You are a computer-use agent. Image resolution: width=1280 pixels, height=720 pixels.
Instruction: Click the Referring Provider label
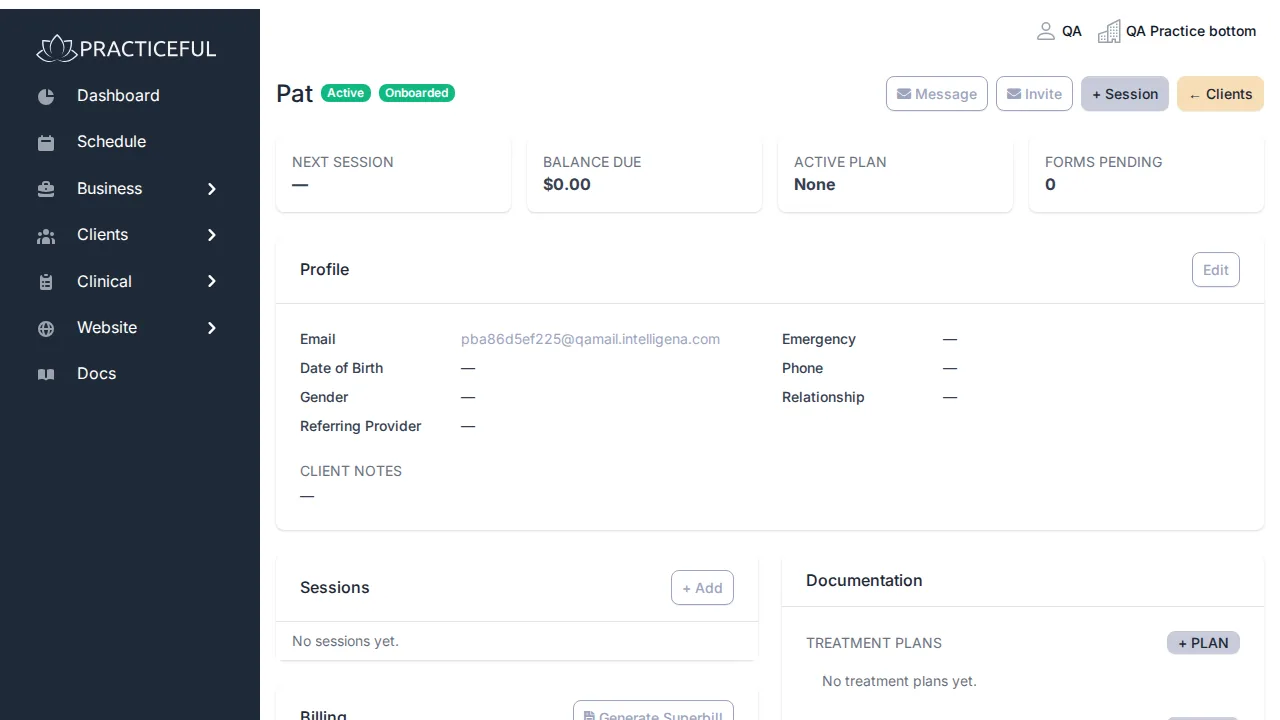[361, 426]
